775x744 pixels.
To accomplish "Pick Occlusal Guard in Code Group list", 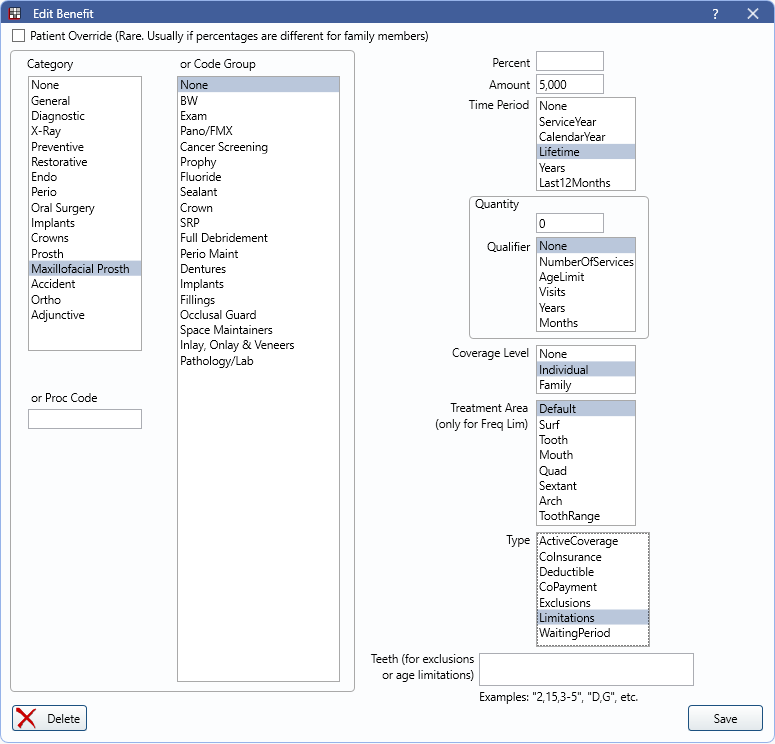I will click(216, 314).
